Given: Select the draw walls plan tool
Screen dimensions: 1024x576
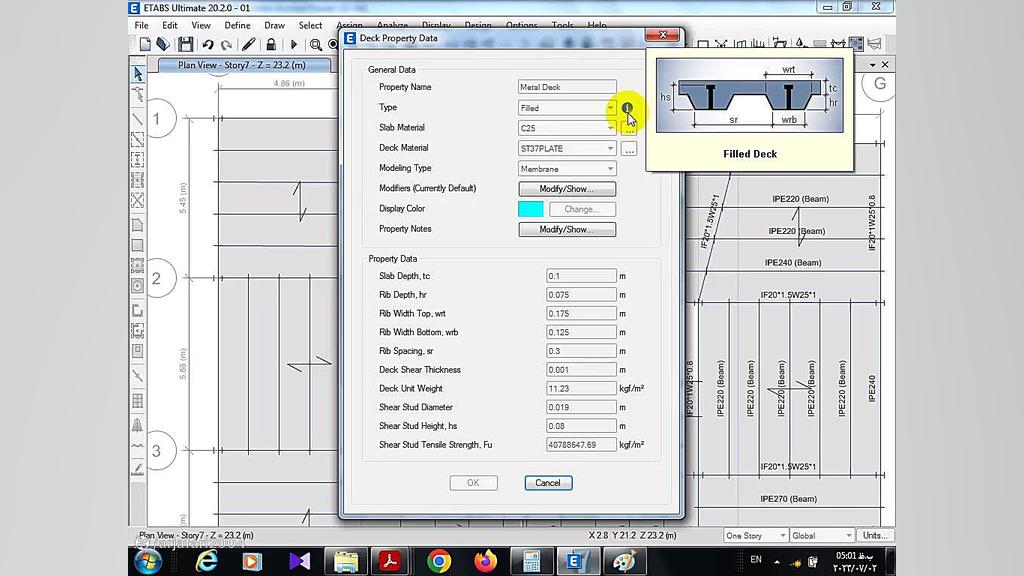Looking at the screenshot, I should click(138, 311).
